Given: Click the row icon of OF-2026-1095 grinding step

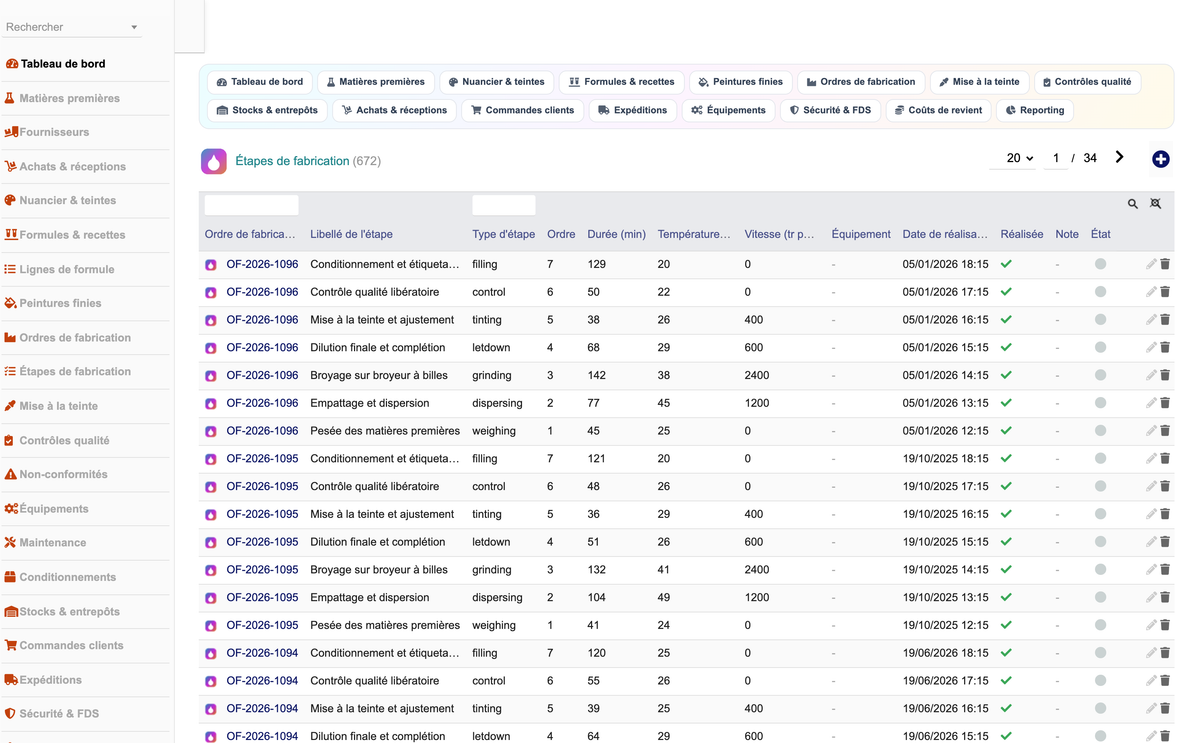Looking at the screenshot, I should 211,570.
